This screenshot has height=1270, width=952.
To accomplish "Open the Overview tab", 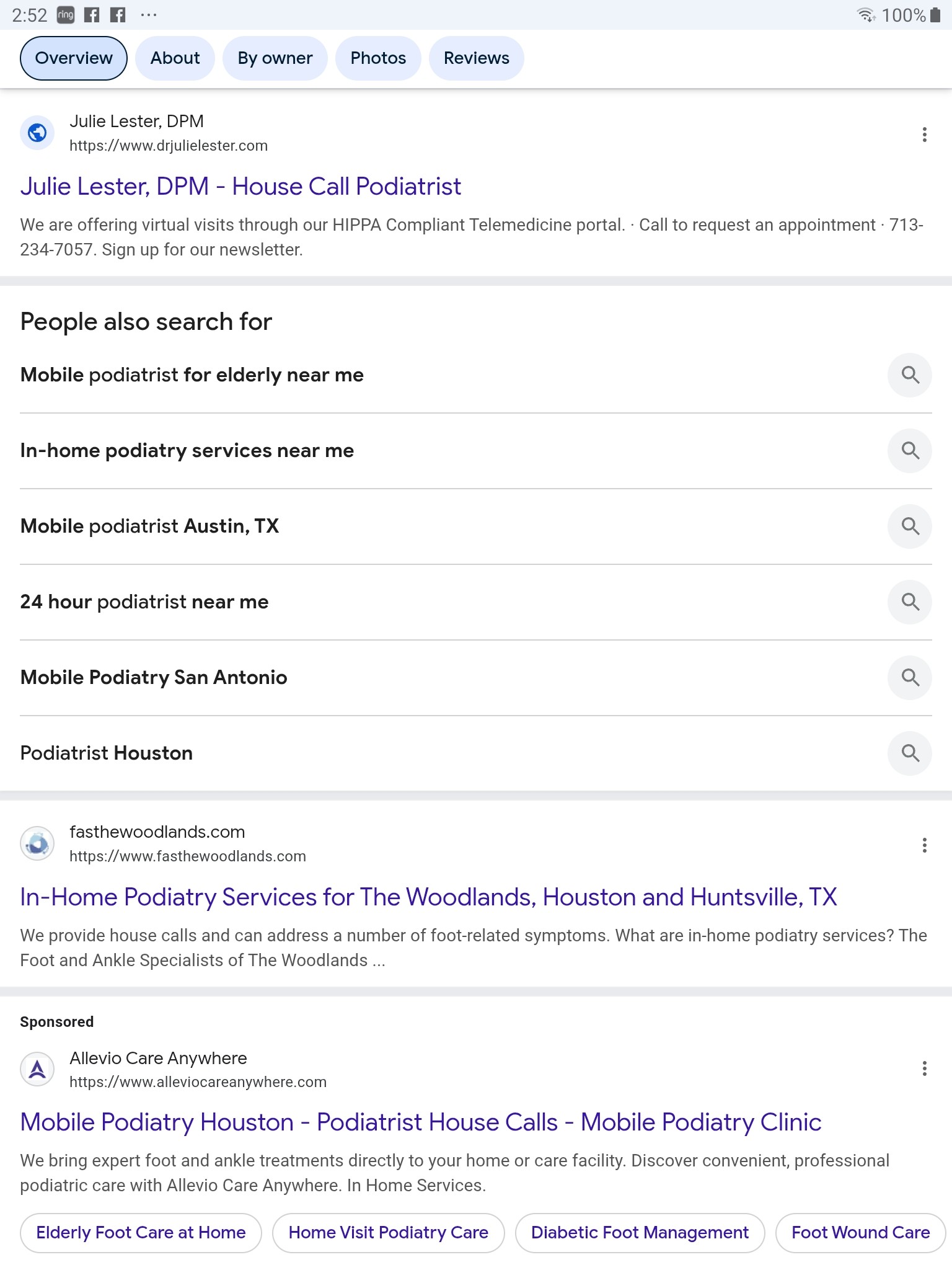I will tap(74, 58).
